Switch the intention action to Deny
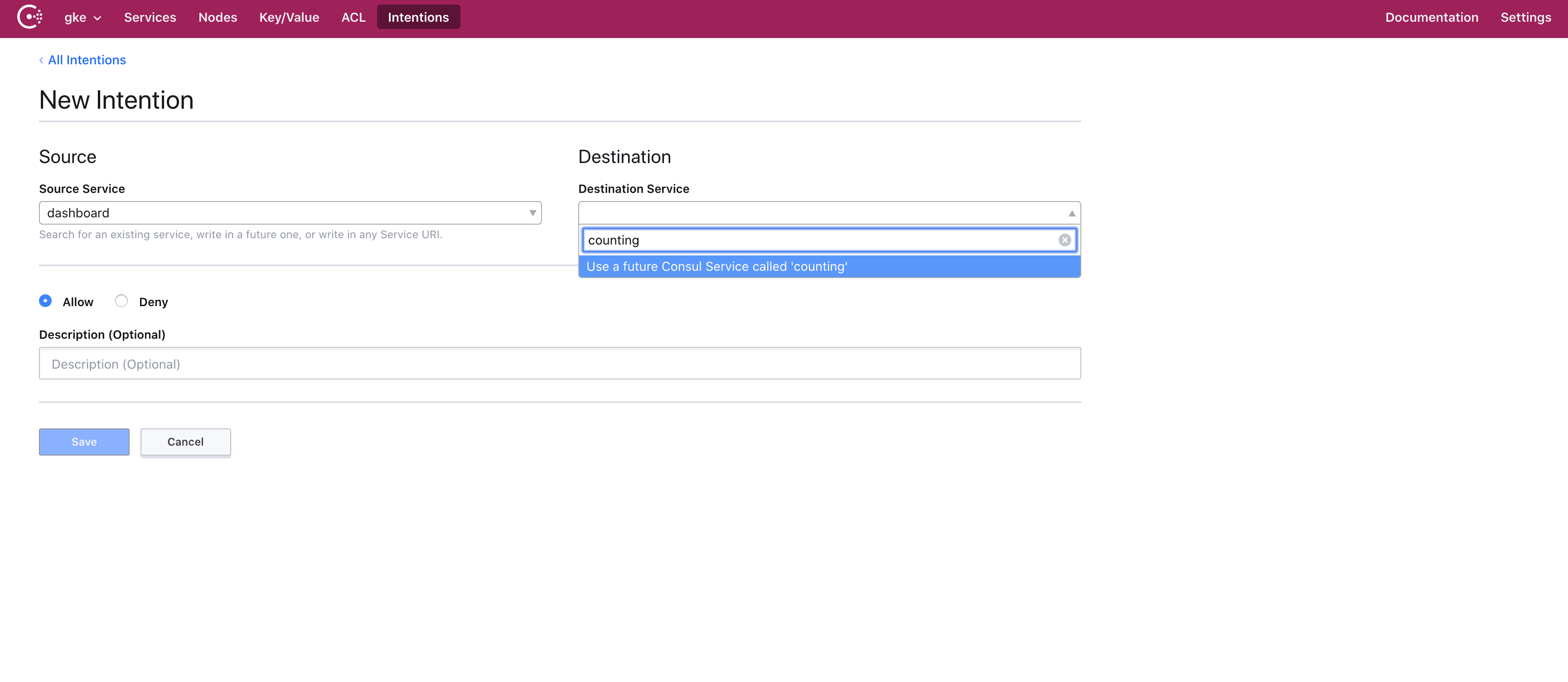 [x=121, y=301]
